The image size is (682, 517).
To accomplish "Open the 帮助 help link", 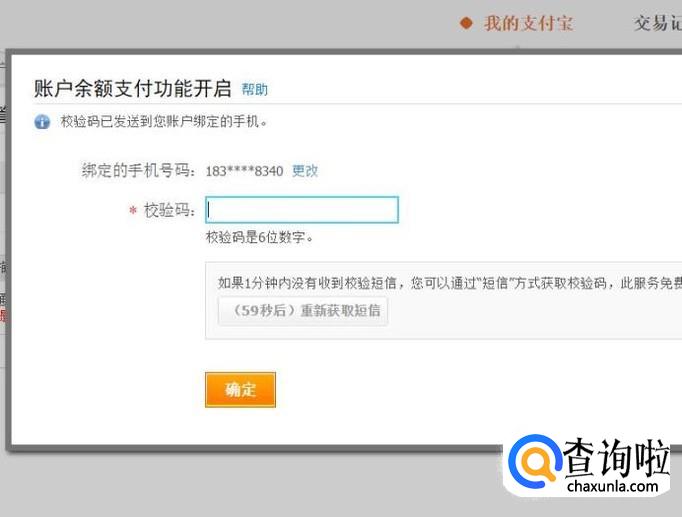I will point(255,90).
